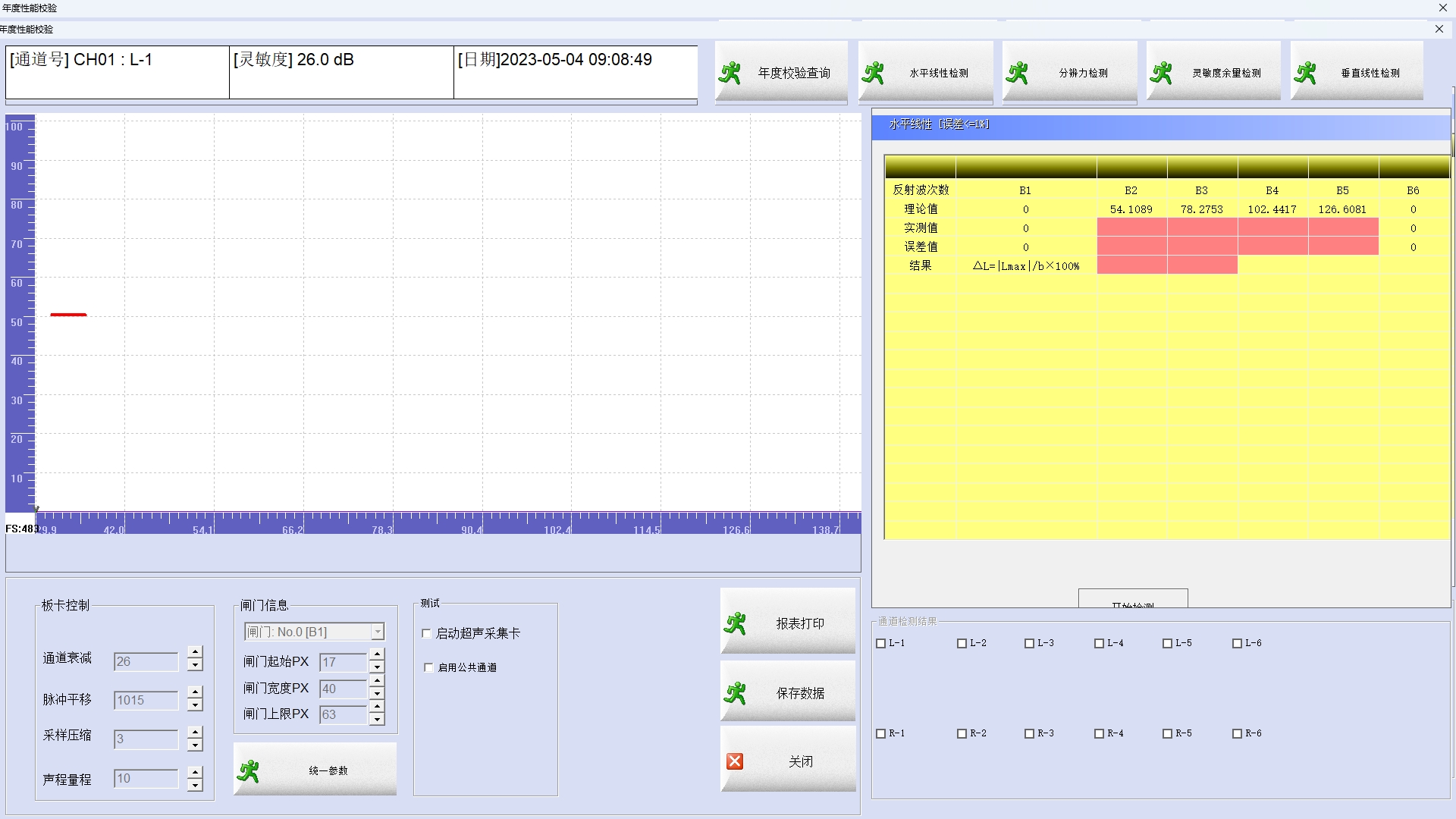The width and height of the screenshot is (1456, 819).
Task: Decrease 闸门起始PX with down arrow
Action: coord(377,667)
